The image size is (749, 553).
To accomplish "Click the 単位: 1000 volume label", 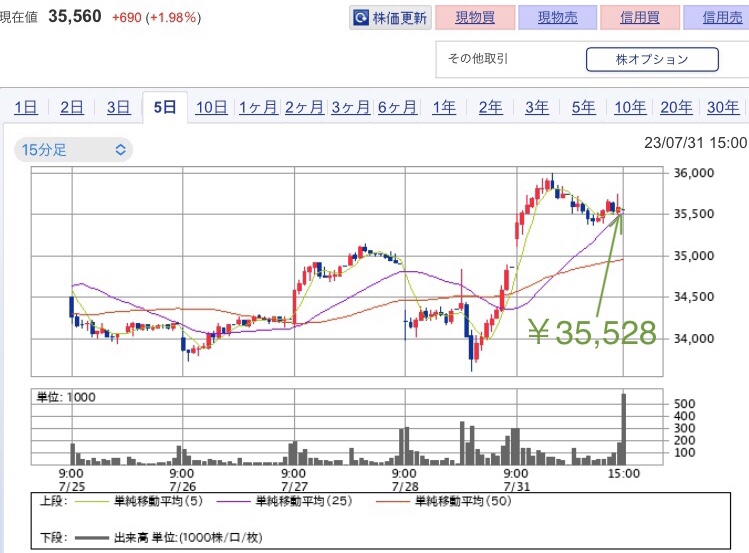I will click(66, 397).
